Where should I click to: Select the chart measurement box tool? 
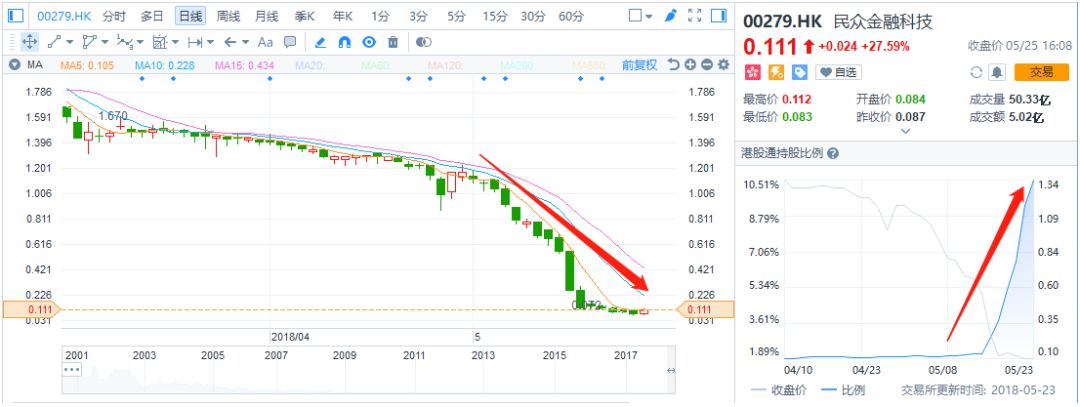[x=160, y=42]
